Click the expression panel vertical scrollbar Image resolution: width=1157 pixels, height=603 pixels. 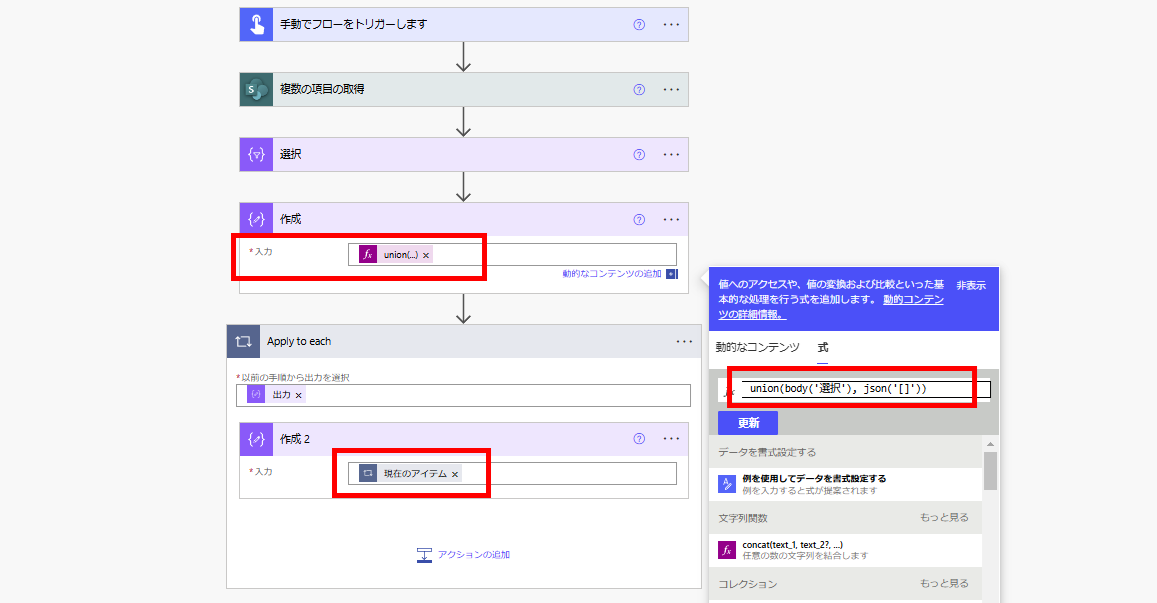click(x=990, y=470)
